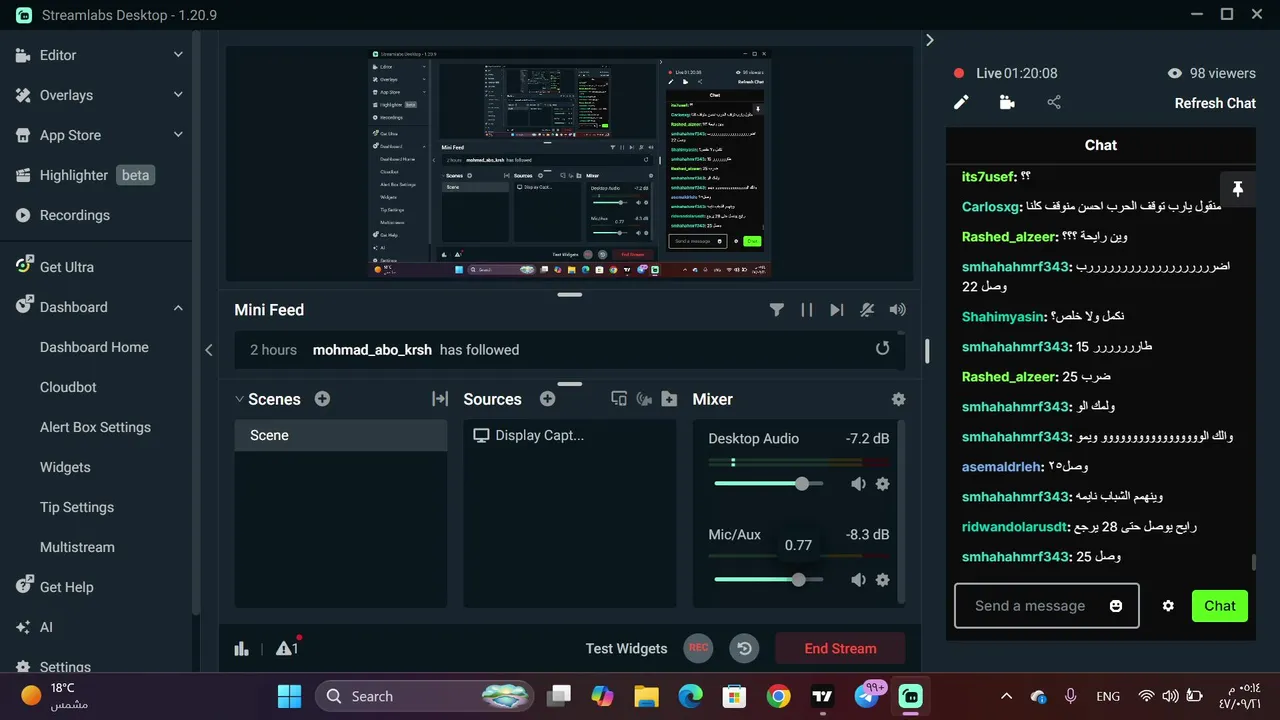The image size is (1280, 720).
Task: Edit stream info with the pencil icon
Action: tap(961, 102)
